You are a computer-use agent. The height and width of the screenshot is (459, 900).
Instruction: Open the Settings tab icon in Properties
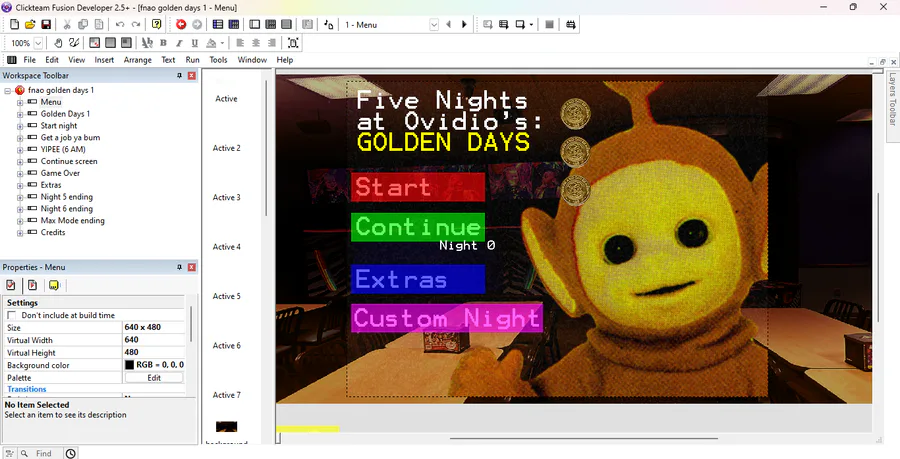10,285
